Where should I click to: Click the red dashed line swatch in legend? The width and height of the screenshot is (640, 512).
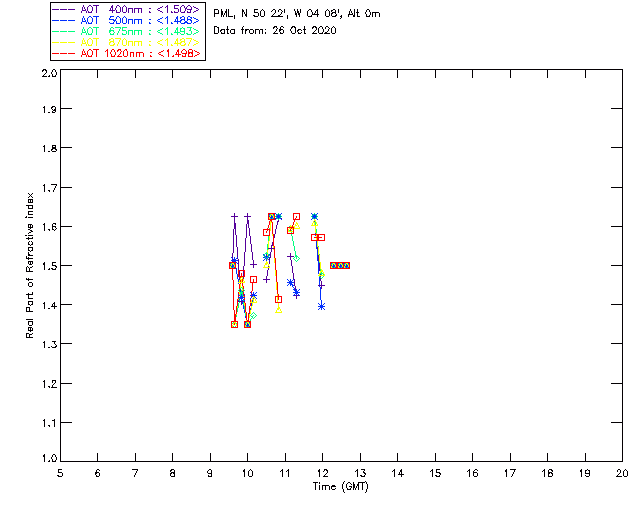(x=64, y=53)
